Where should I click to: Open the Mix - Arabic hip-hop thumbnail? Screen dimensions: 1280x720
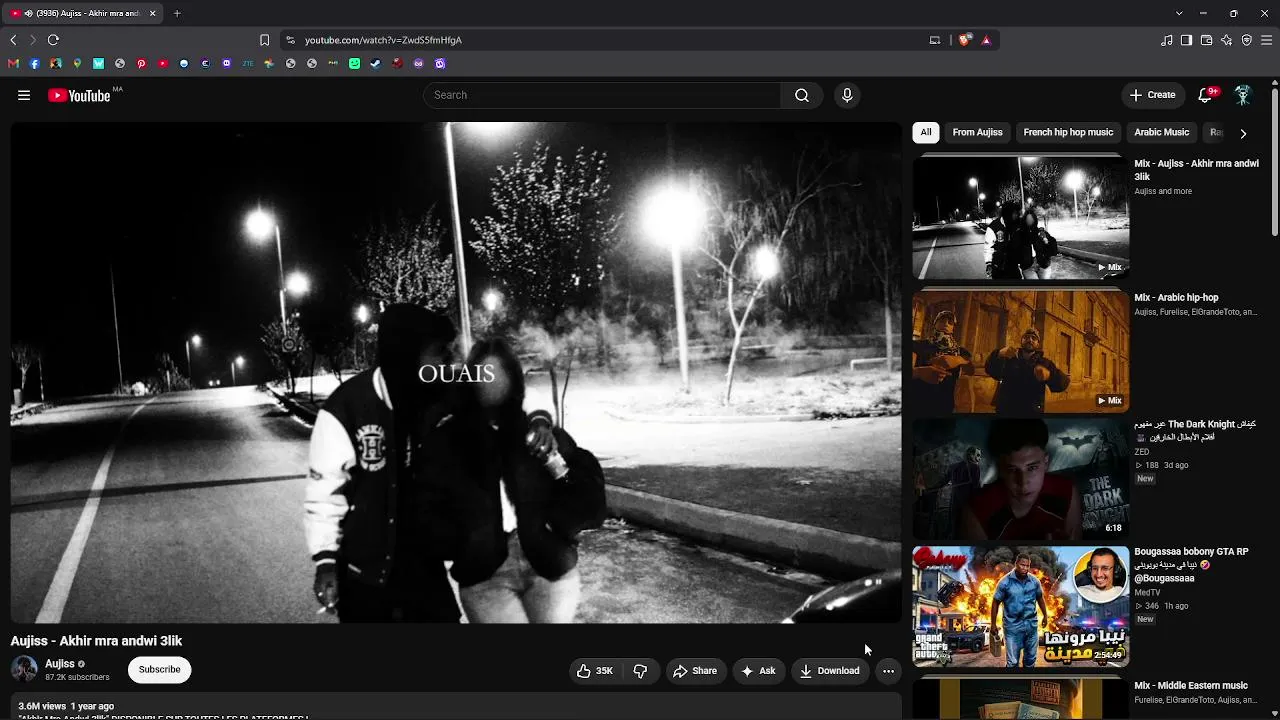tap(1020, 351)
